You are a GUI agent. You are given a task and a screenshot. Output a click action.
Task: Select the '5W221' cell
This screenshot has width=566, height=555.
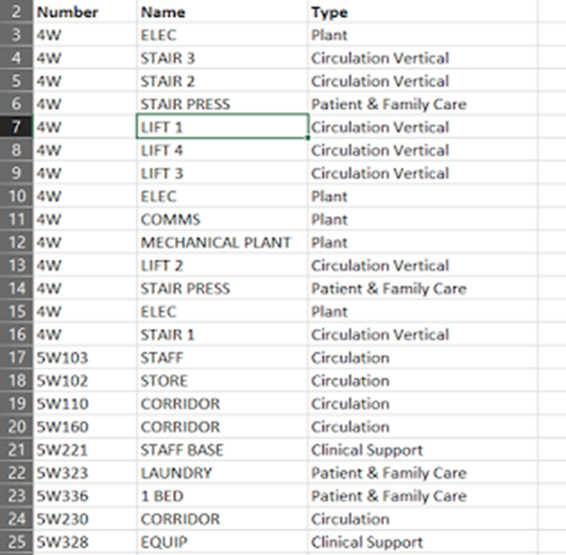tap(85, 450)
